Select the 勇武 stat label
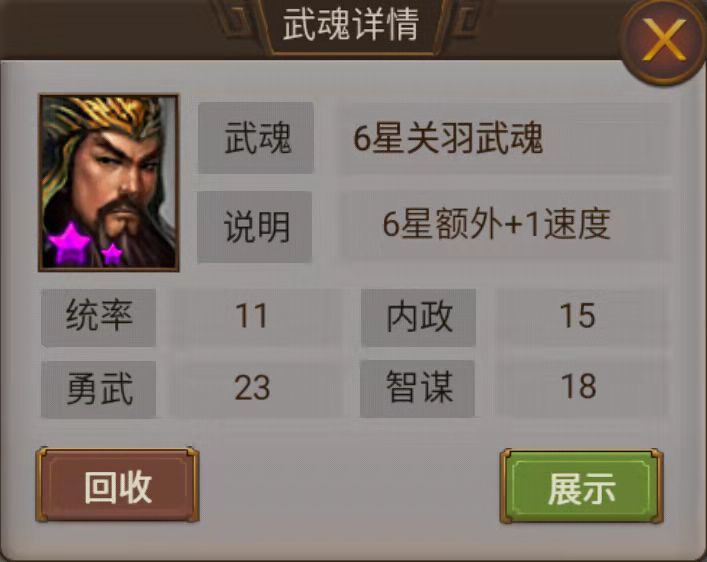This screenshot has height=562, width=707. [x=99, y=389]
